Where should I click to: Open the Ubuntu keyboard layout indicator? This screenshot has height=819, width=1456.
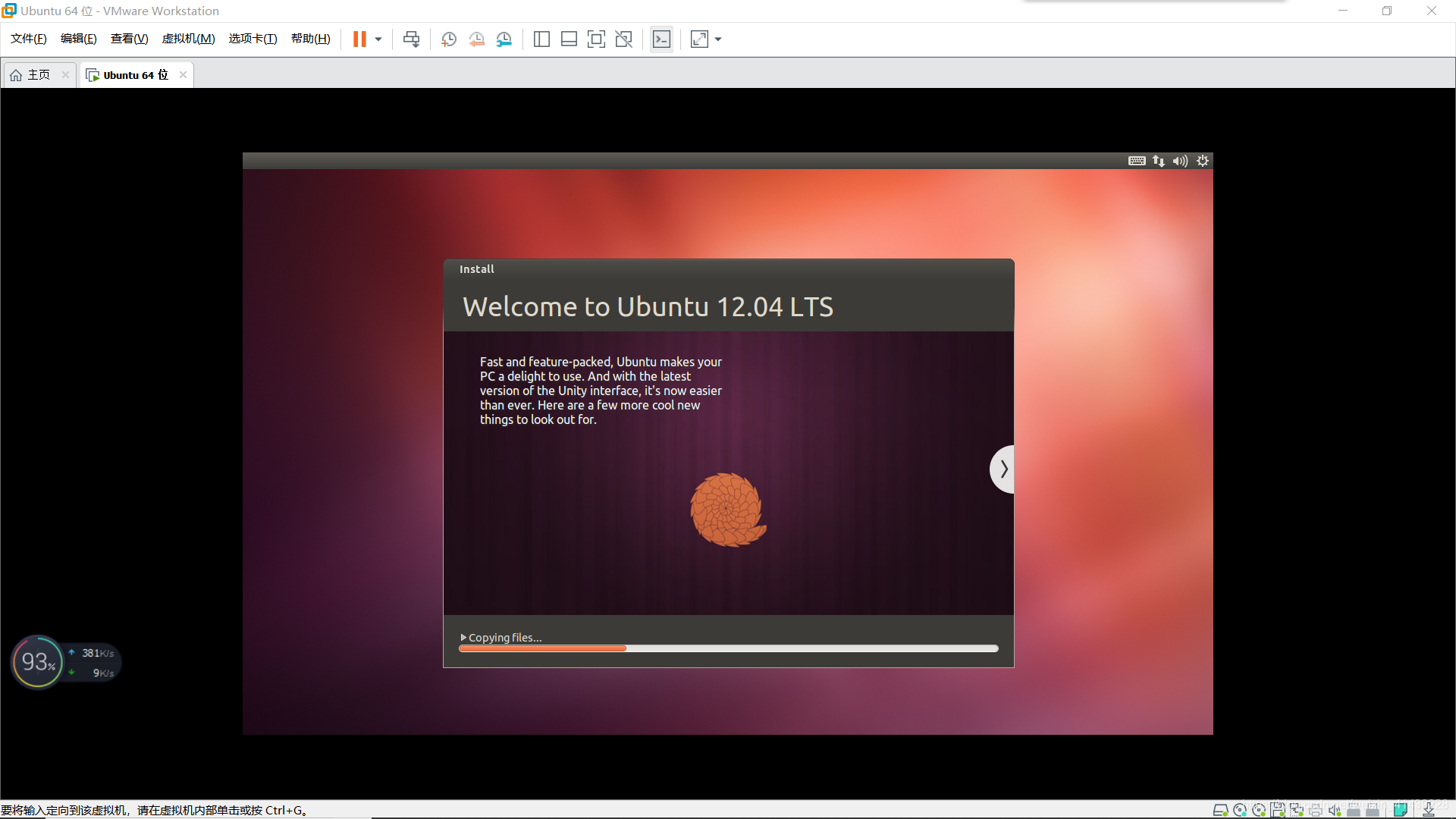tap(1137, 161)
